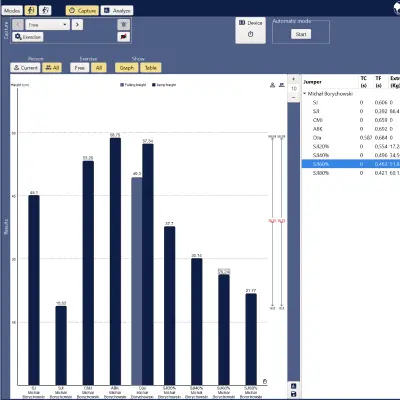Collapse the Michał Borychowski tree node

click(x=305, y=94)
